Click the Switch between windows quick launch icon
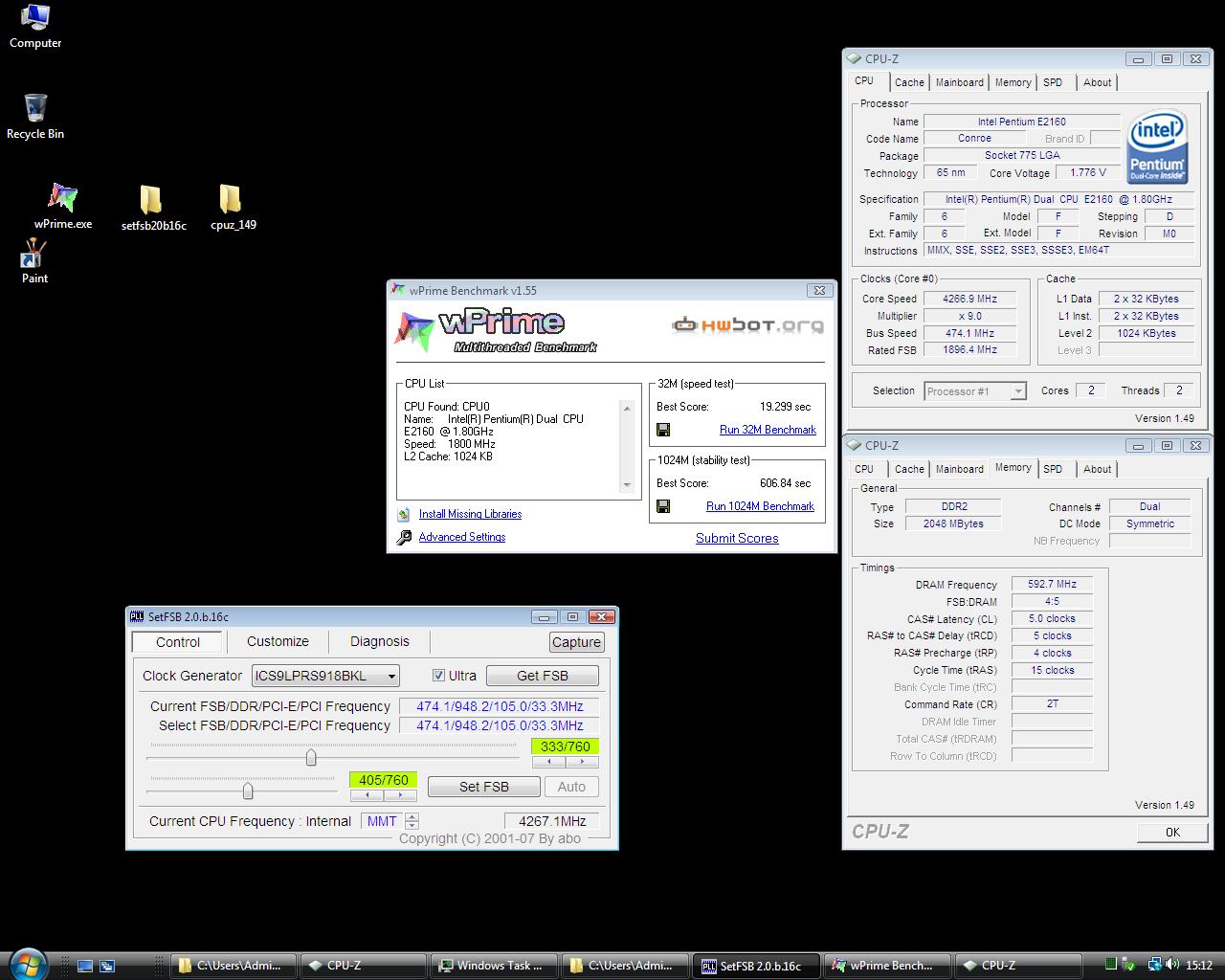The height and width of the screenshot is (980, 1225). tap(107, 966)
